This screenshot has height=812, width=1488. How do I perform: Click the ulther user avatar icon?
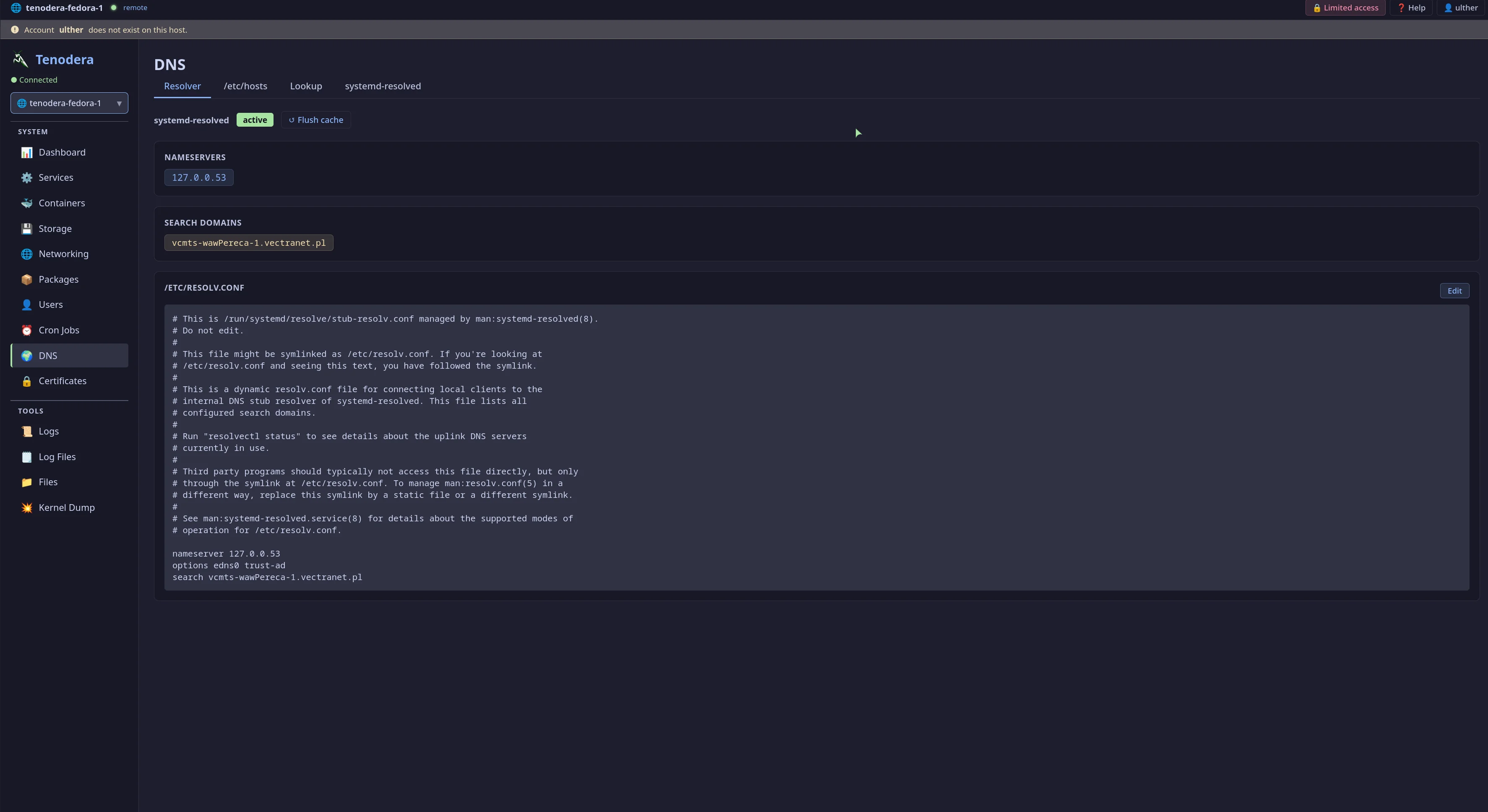(1448, 8)
